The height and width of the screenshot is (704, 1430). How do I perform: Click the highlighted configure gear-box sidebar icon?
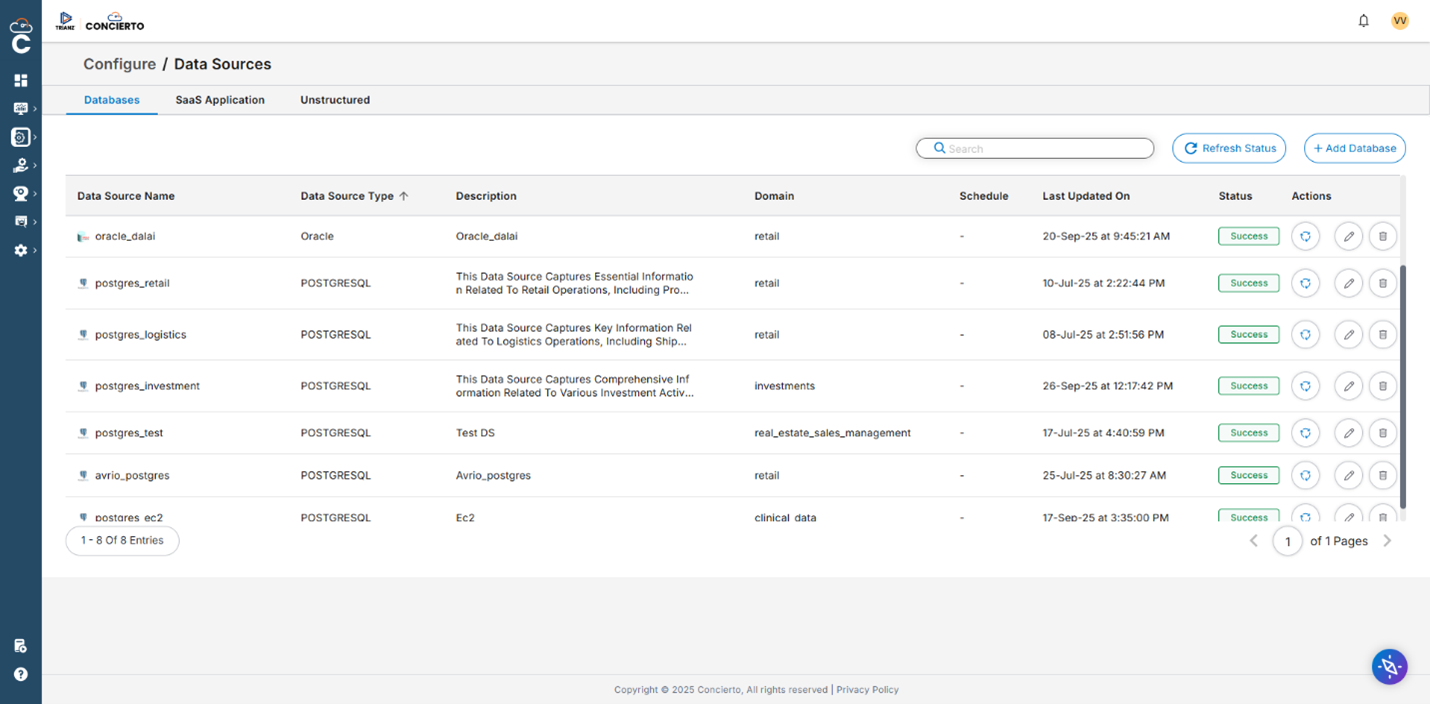click(x=21, y=137)
